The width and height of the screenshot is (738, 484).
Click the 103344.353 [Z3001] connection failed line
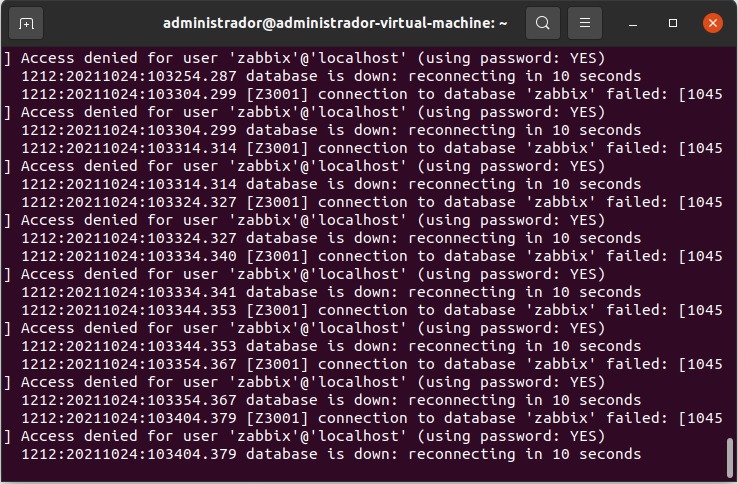372,310
